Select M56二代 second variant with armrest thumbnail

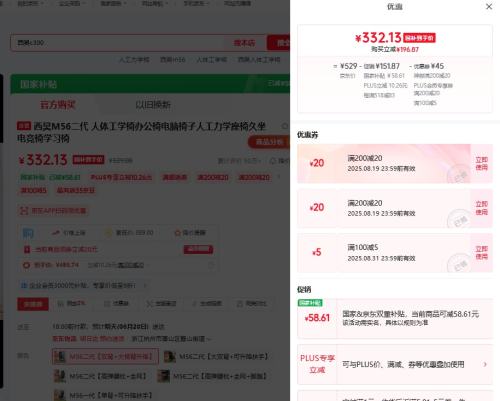coord(217,357)
